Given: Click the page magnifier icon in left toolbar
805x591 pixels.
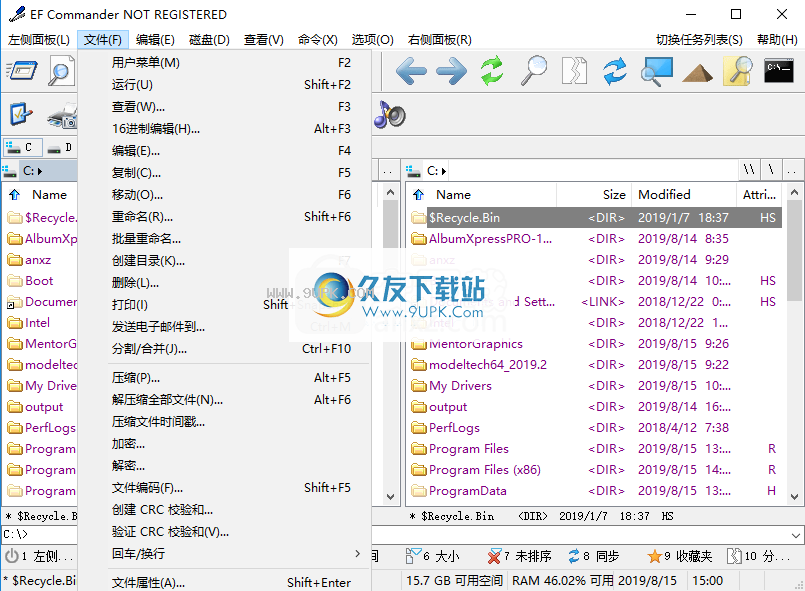Looking at the screenshot, I should [62, 71].
